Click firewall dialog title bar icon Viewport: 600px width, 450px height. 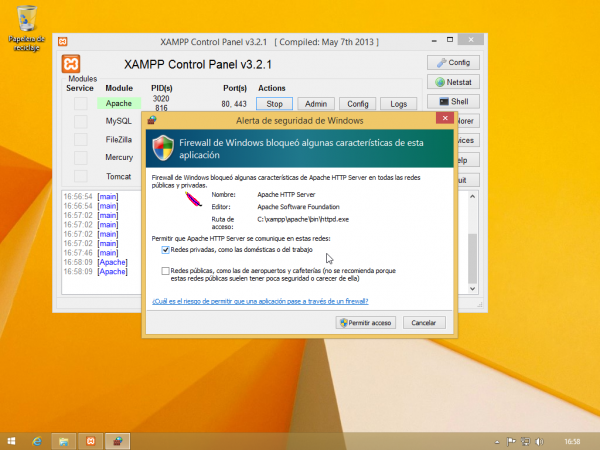(x=152, y=120)
